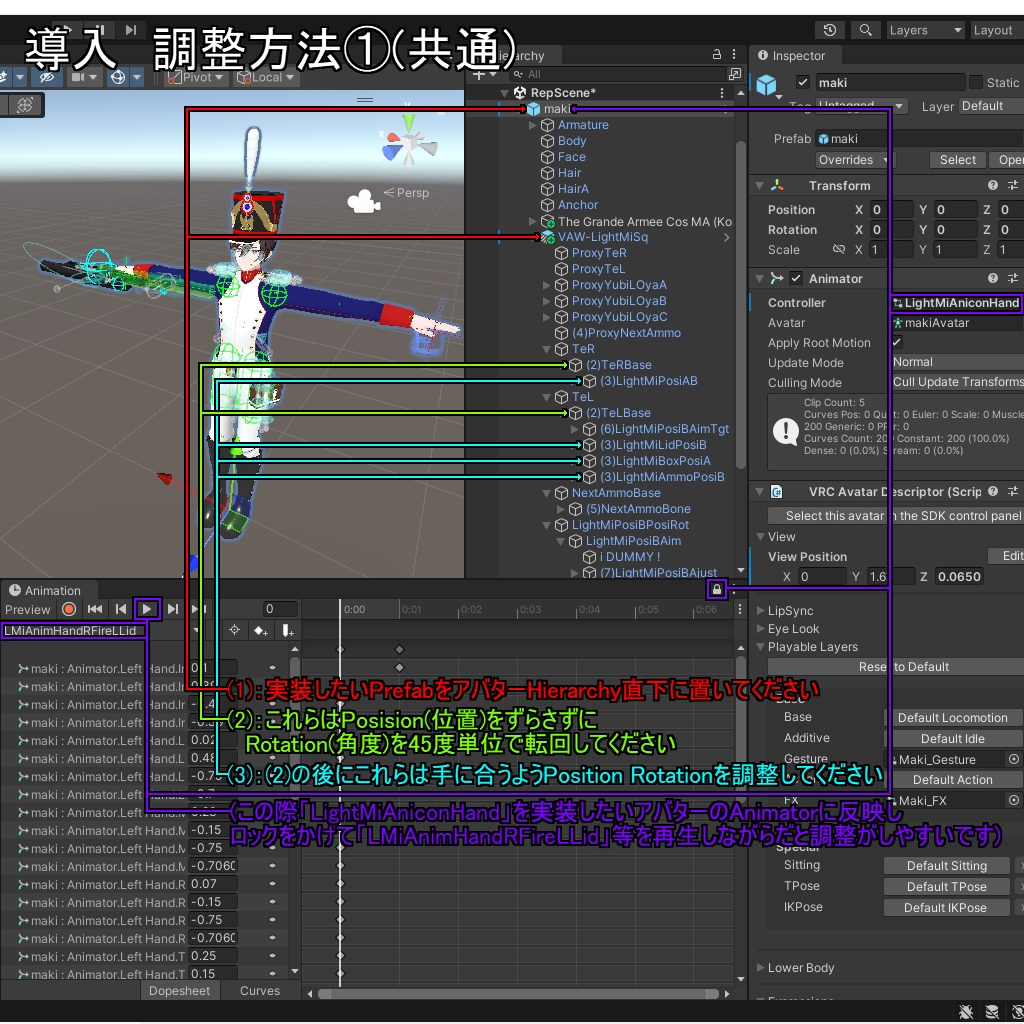The image size is (1024, 1024).
Task: Select the i DUMMY ! object
Action: click(630, 557)
